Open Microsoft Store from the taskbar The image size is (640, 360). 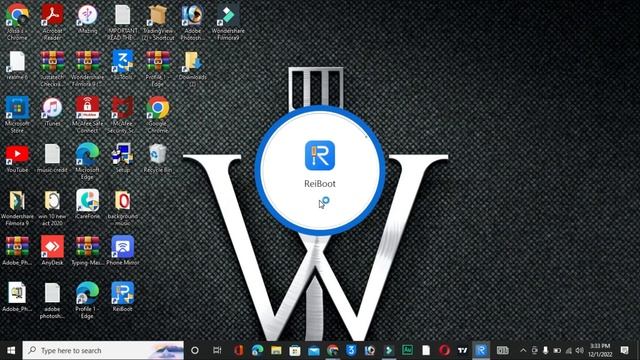[295, 350]
